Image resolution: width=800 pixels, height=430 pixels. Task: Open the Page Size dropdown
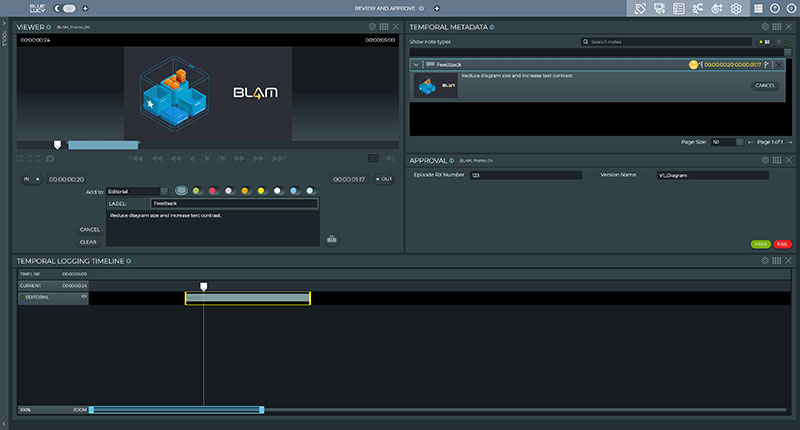coord(726,142)
